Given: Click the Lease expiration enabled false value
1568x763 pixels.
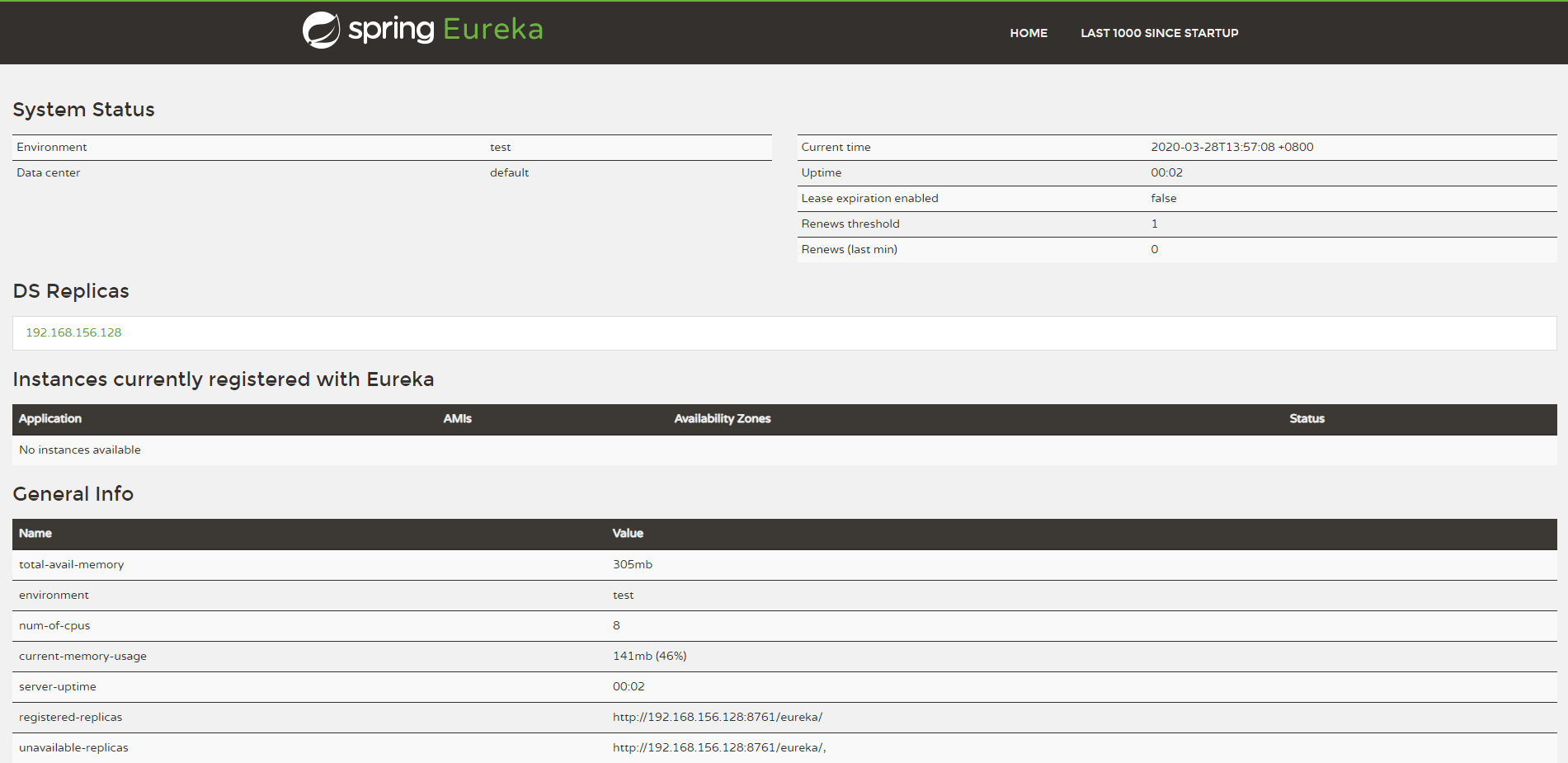Looking at the screenshot, I should coord(1163,199).
